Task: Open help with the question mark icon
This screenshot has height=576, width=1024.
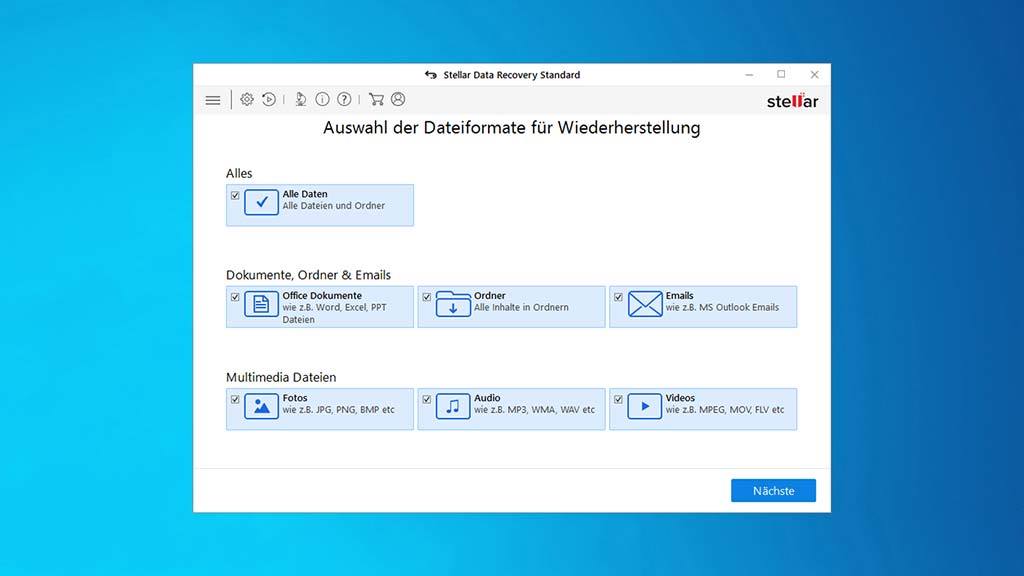Action: tap(344, 99)
